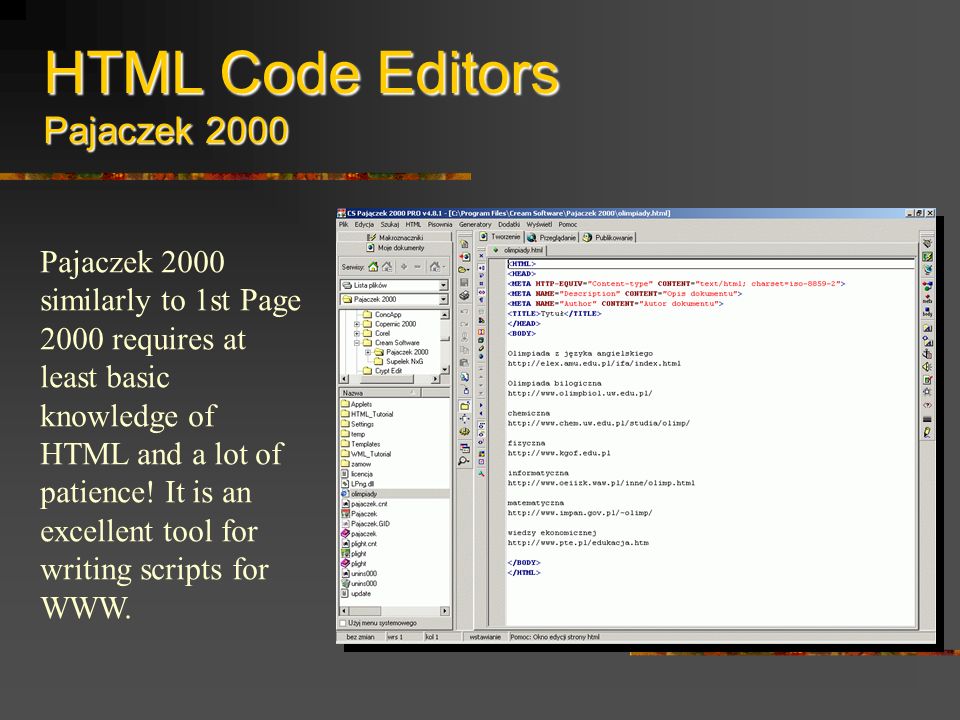Select the licencja file

pyautogui.click(x=357, y=474)
